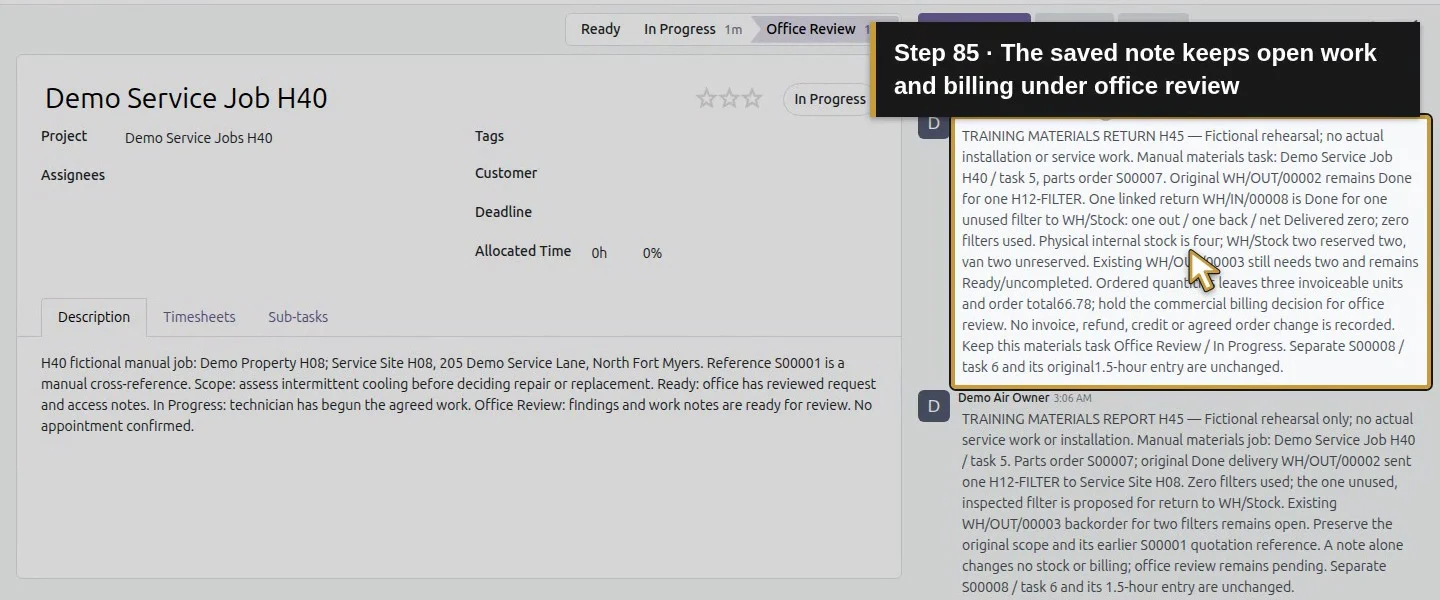The width and height of the screenshot is (1440, 600).
Task: Open the Timesheets tab
Action: (199, 317)
